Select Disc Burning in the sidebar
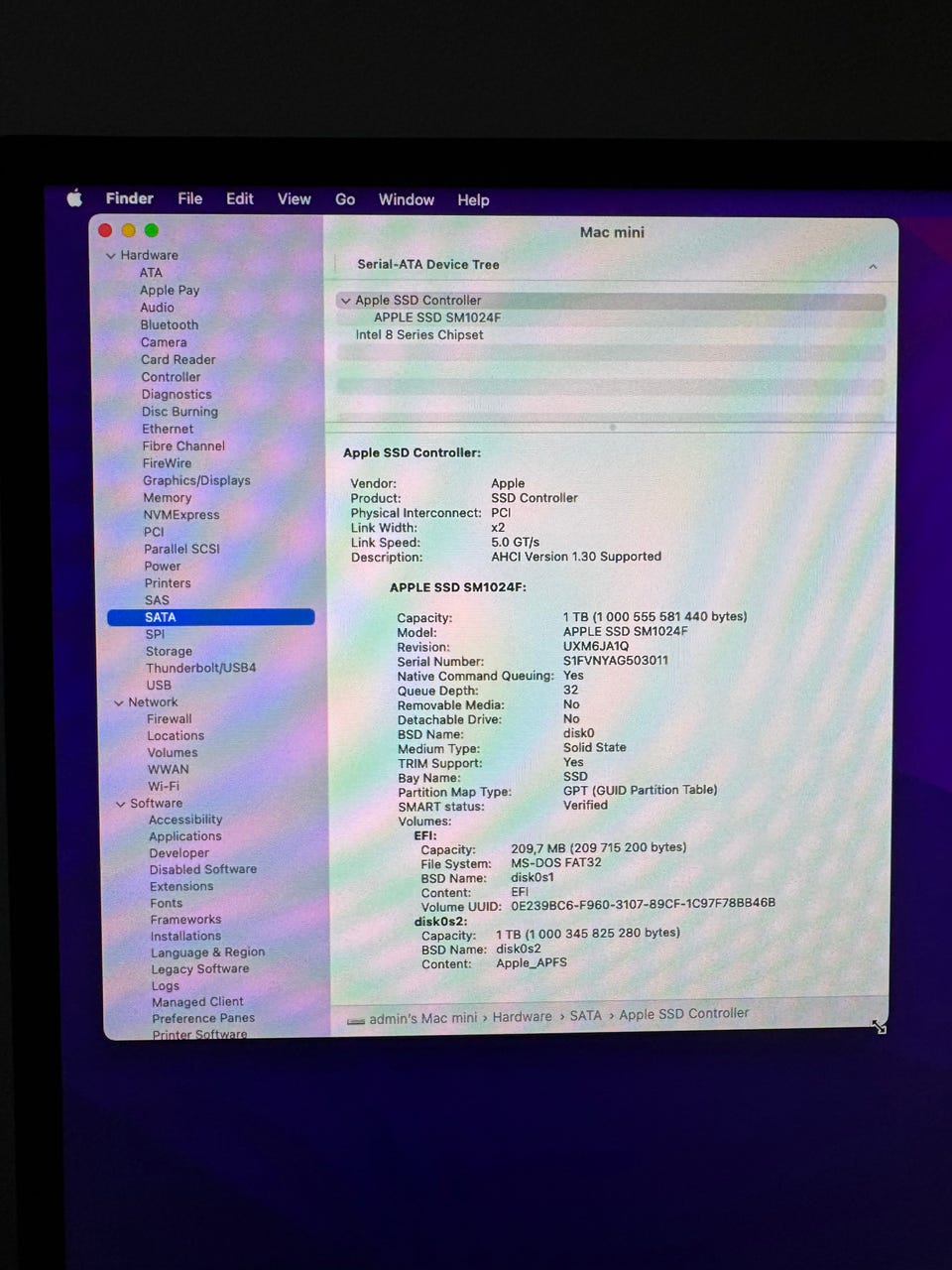The height and width of the screenshot is (1270, 952). pyautogui.click(x=179, y=412)
